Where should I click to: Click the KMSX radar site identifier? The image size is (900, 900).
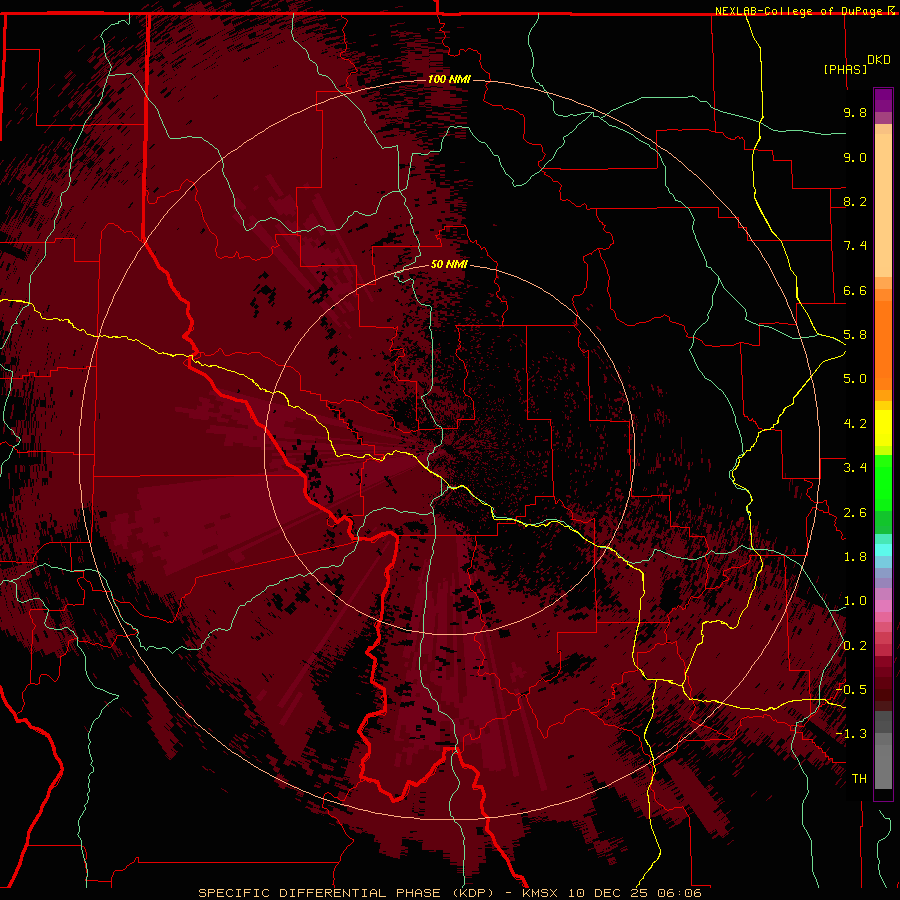coord(540,893)
